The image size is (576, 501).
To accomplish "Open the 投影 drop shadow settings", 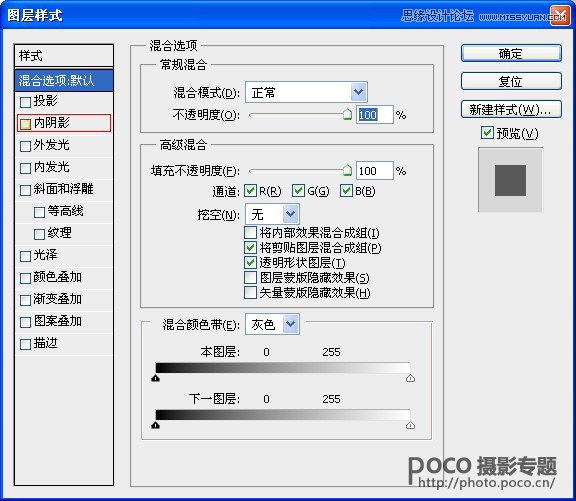I will (45, 101).
